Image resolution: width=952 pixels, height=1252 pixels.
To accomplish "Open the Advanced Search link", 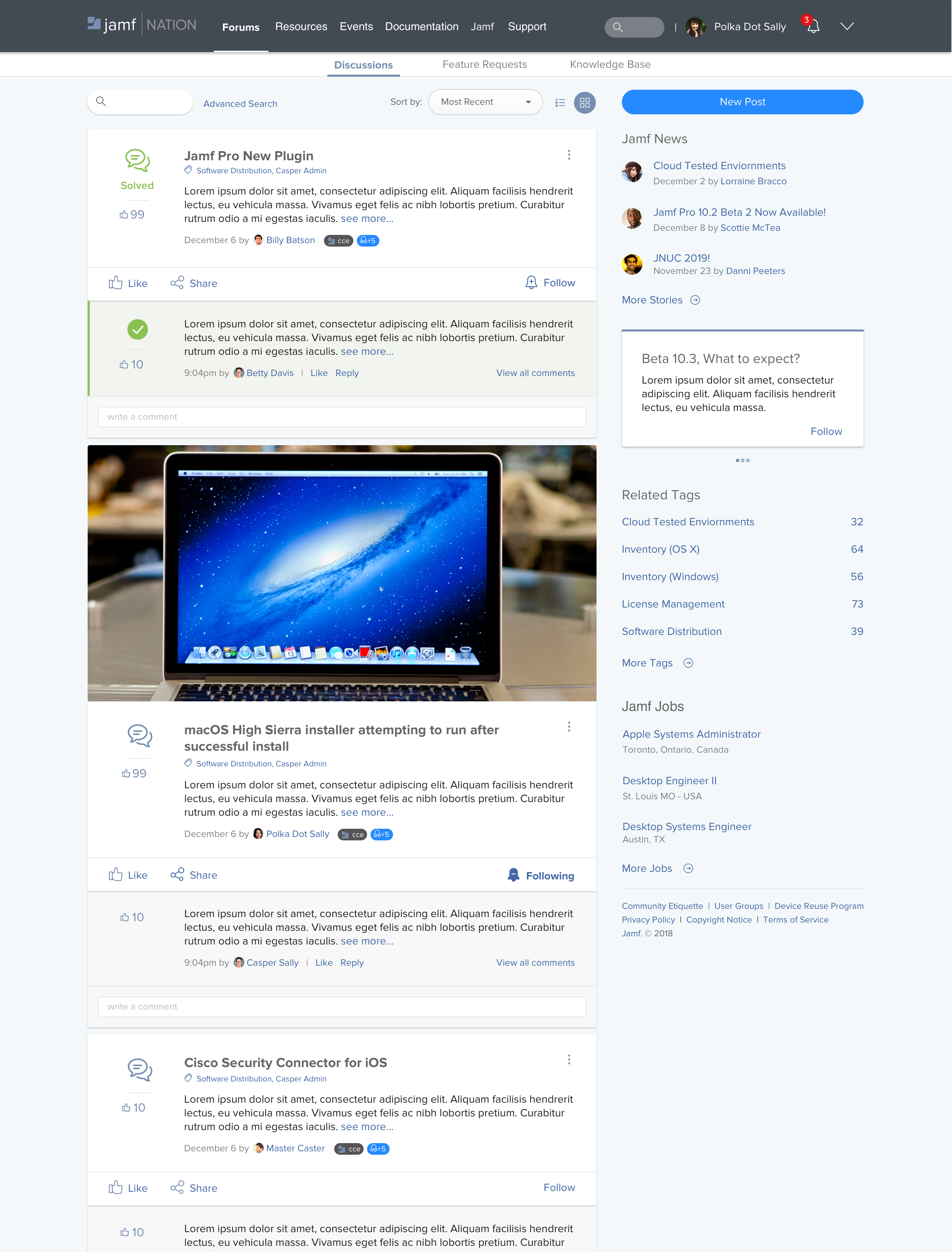I will tap(240, 104).
